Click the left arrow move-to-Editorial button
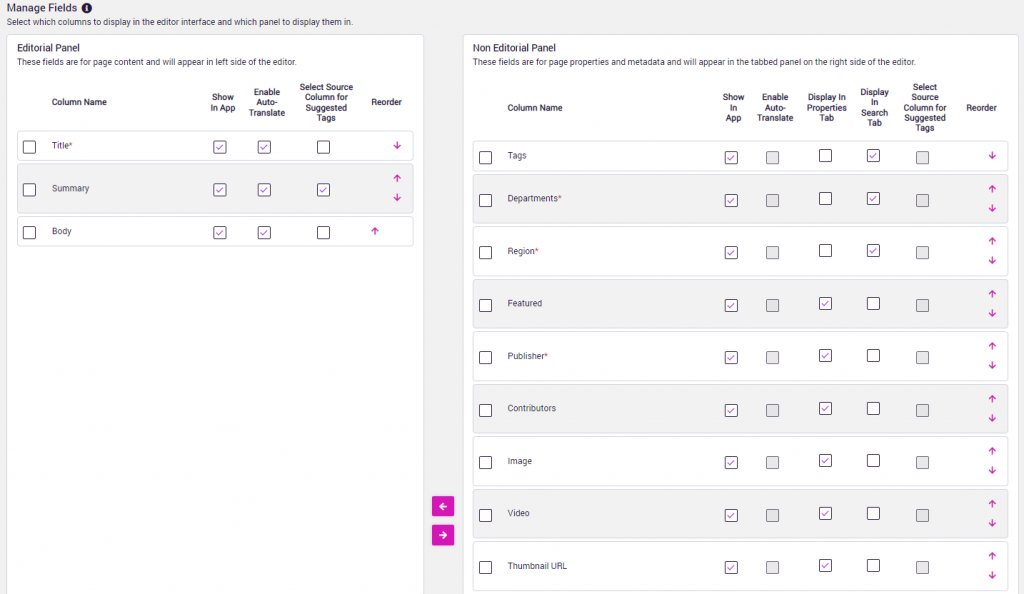 442,506
